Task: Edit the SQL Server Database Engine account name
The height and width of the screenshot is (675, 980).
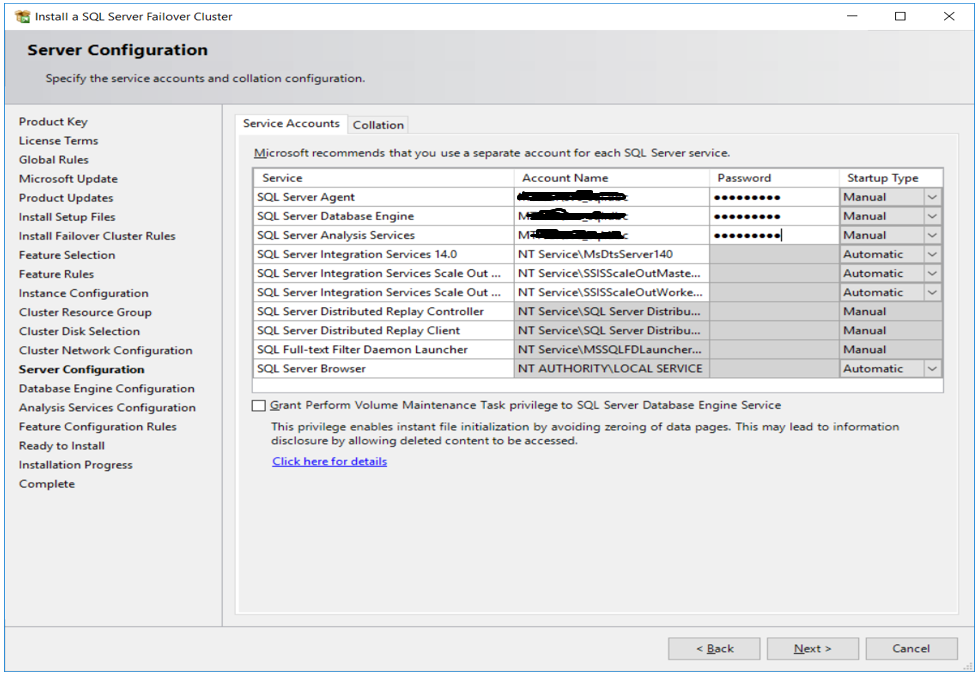Action: point(611,216)
